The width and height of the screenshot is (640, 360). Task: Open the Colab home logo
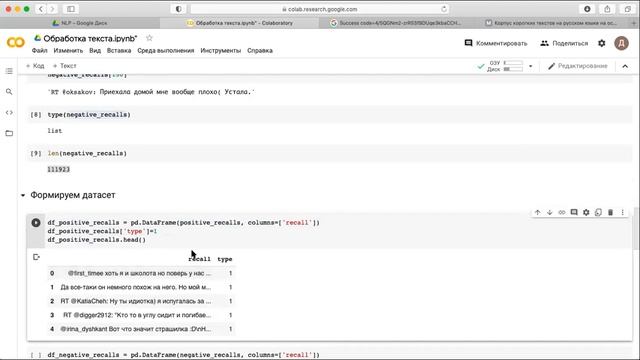click(16, 42)
